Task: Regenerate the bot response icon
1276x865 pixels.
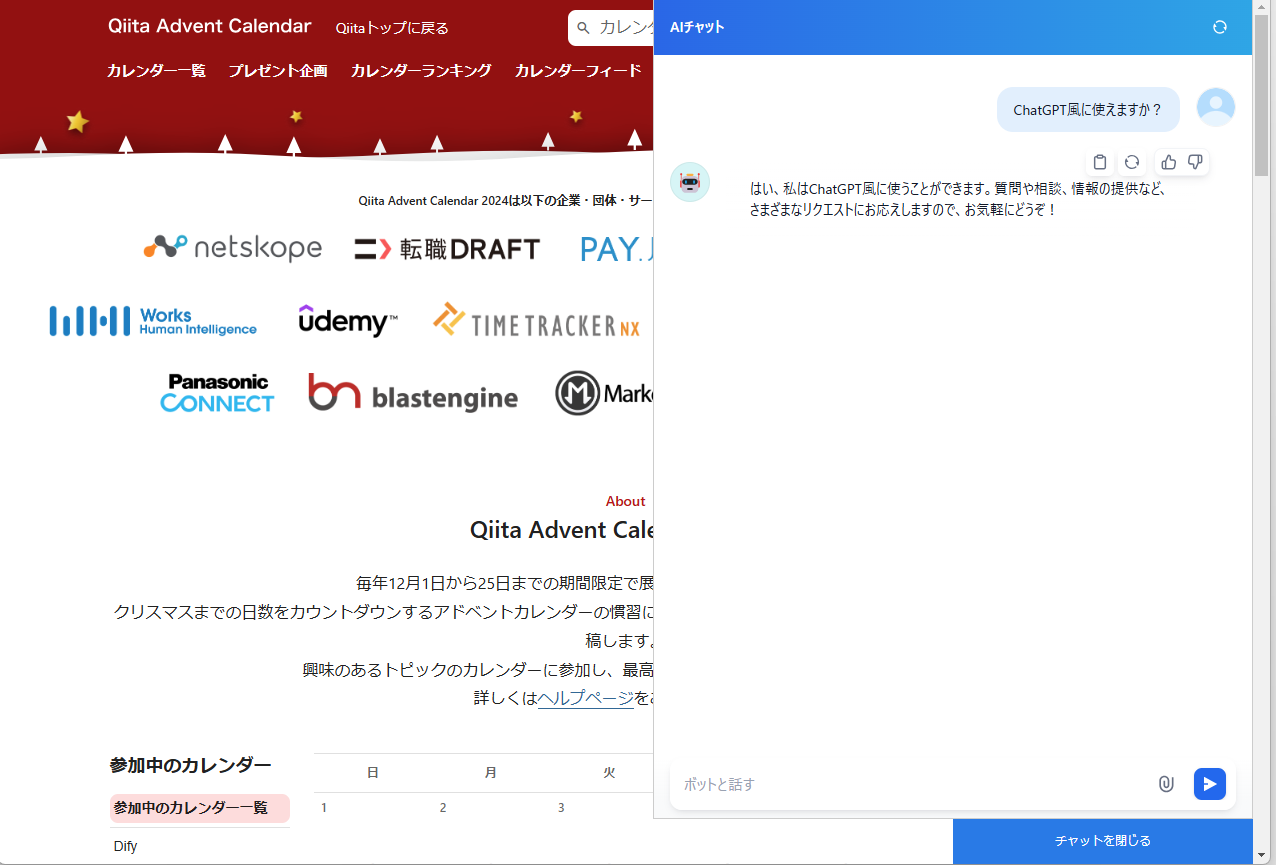Action: point(1132,162)
